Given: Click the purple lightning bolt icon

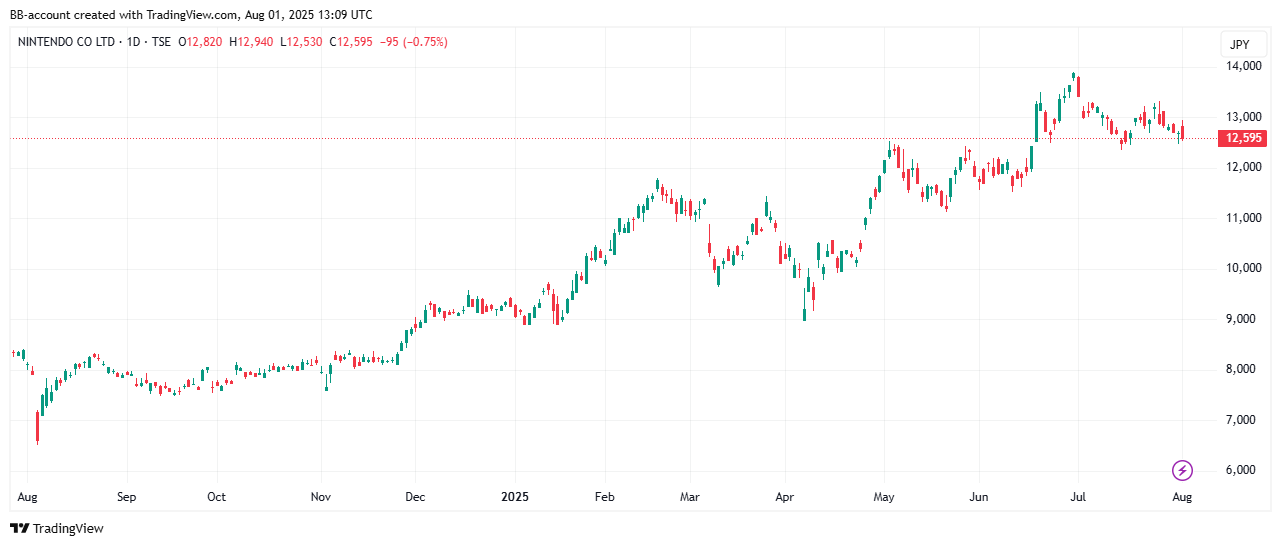Looking at the screenshot, I should tap(1182, 470).
